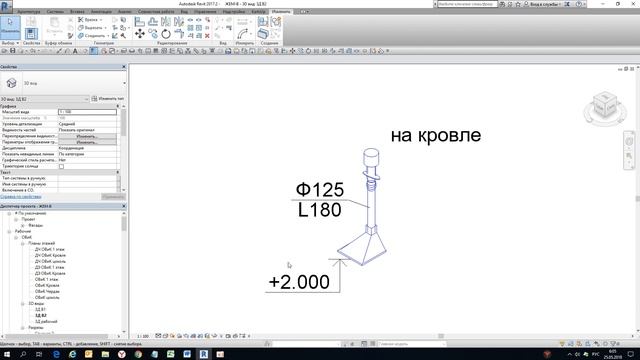Click the Изменить тип button
The width and height of the screenshot is (640, 360).
point(108,99)
